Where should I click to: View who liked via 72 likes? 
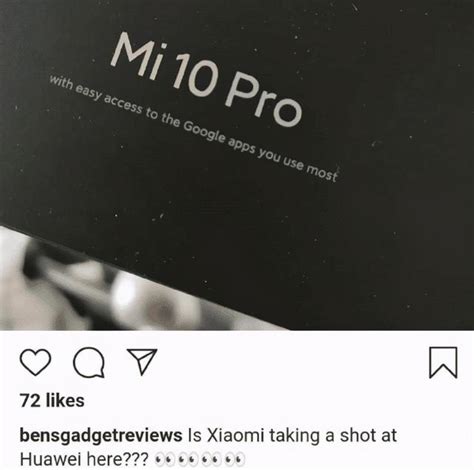click(52, 401)
